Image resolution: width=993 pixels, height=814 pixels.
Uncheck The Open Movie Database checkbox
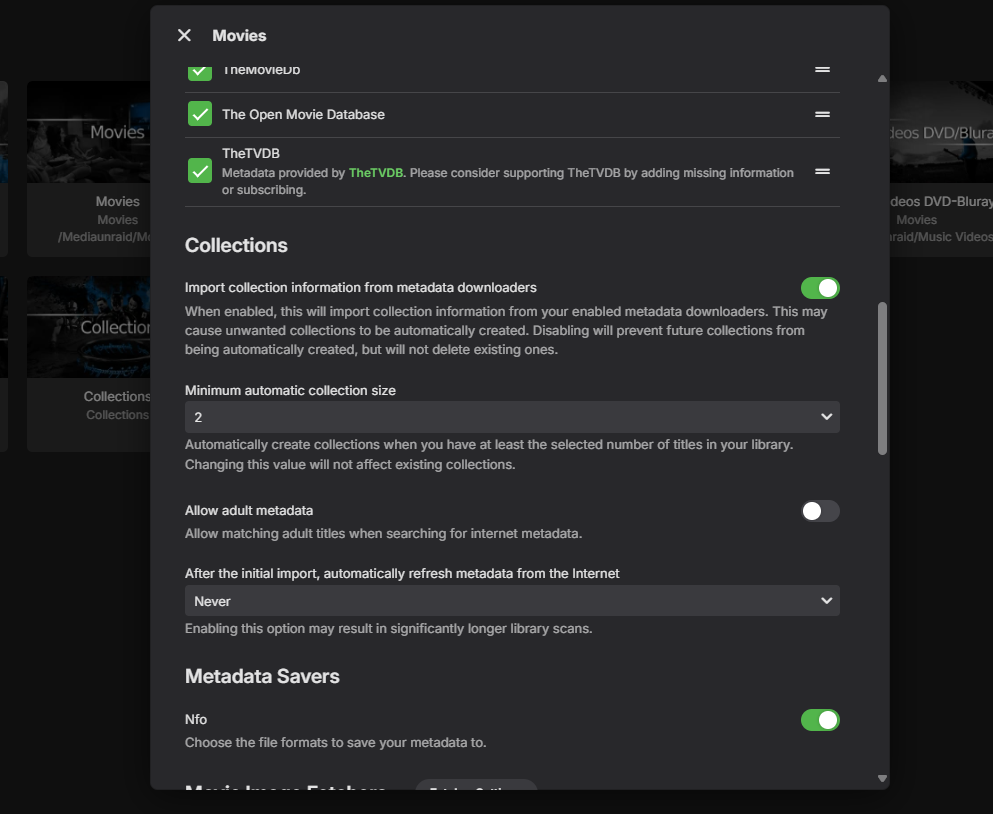pos(200,114)
